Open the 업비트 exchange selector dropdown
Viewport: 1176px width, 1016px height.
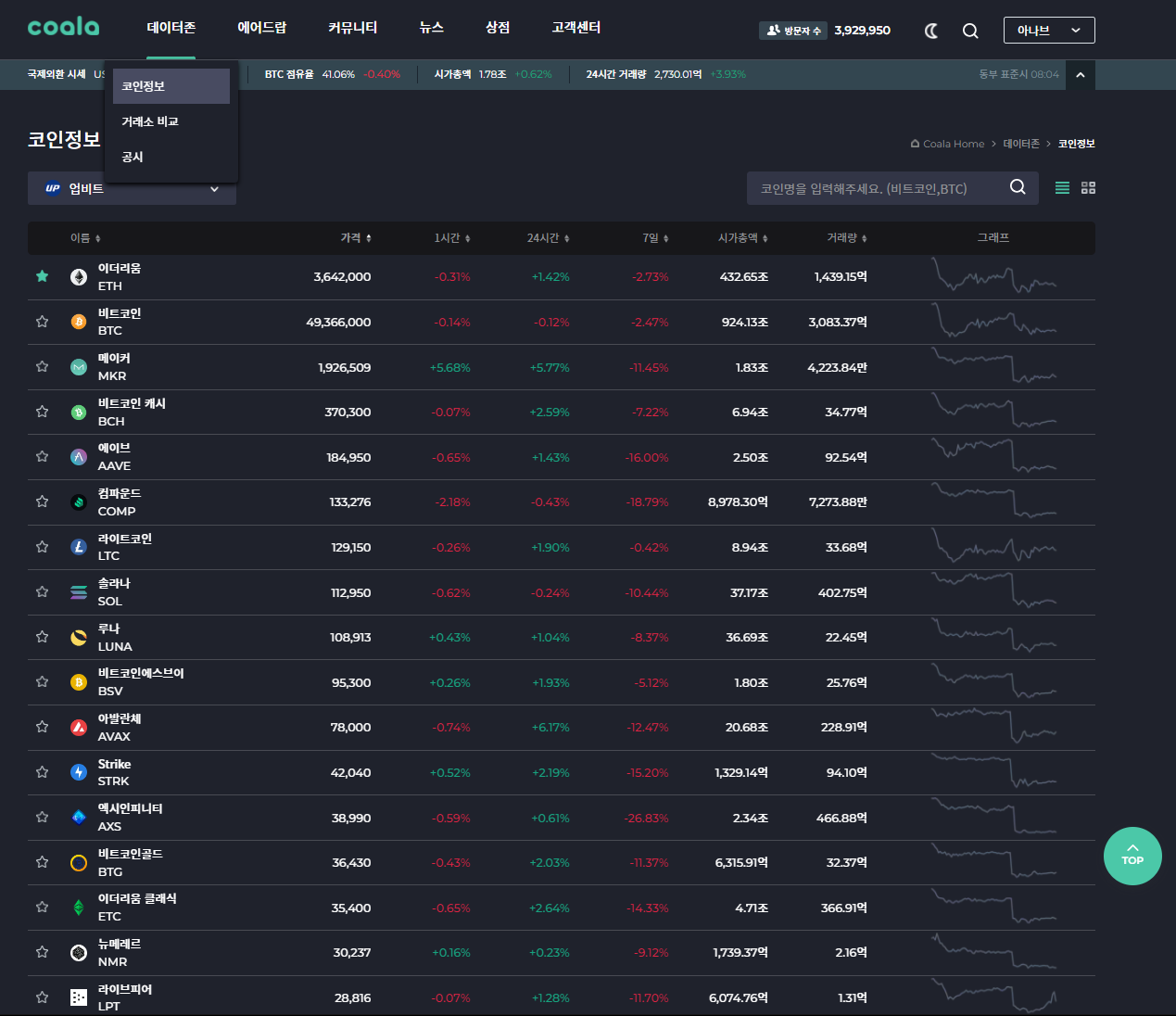132,188
